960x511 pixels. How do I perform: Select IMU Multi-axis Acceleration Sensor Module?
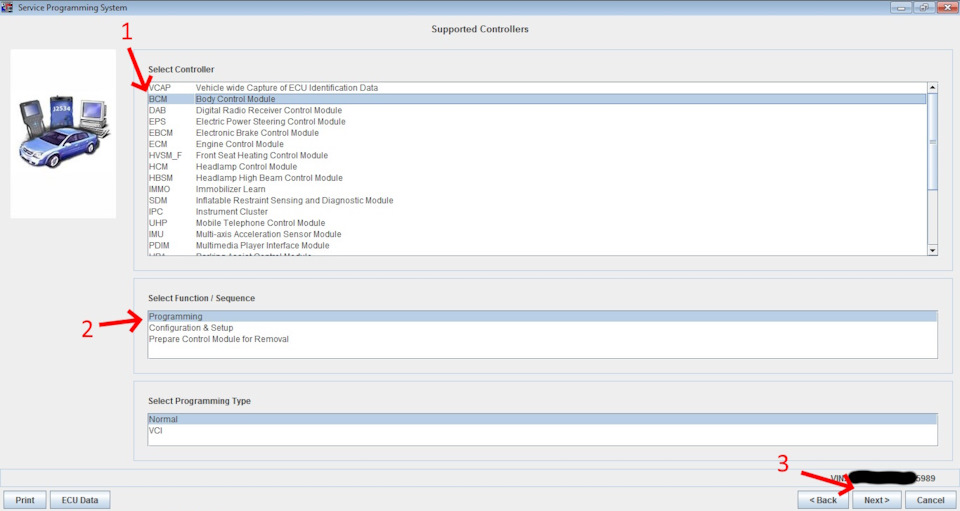coord(537,234)
